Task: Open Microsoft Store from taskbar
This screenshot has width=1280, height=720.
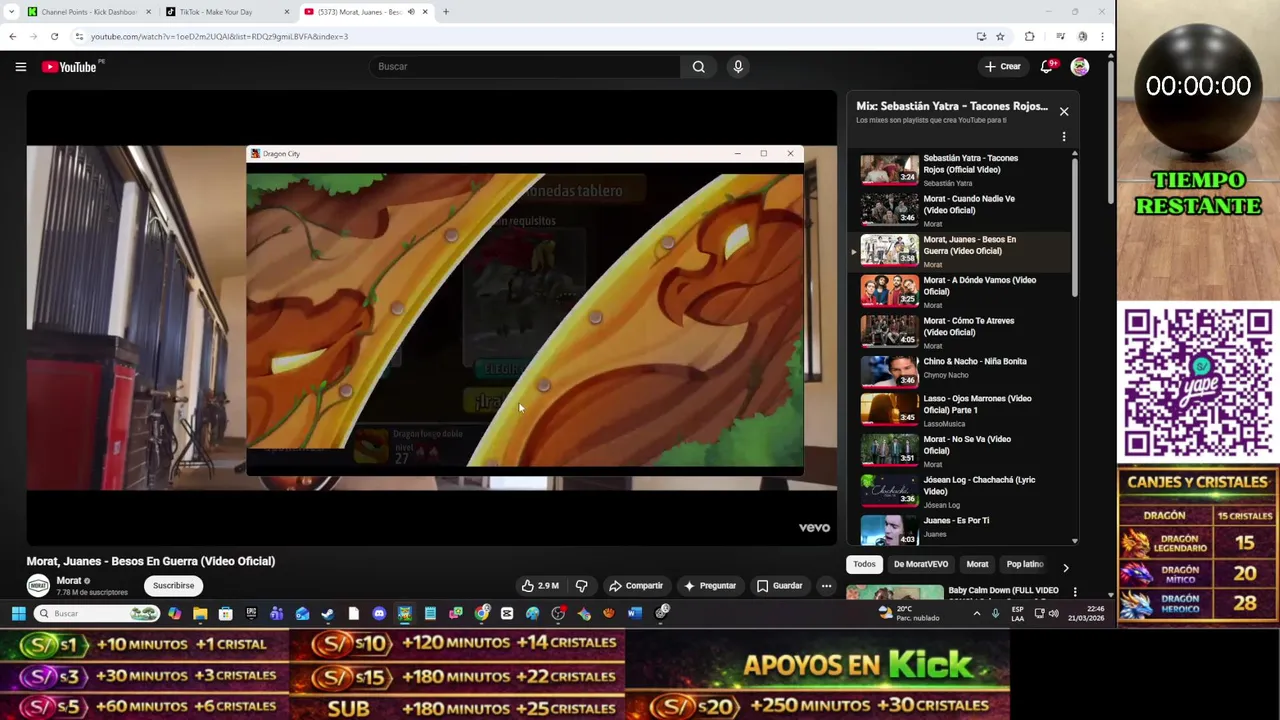Action: tap(226, 613)
